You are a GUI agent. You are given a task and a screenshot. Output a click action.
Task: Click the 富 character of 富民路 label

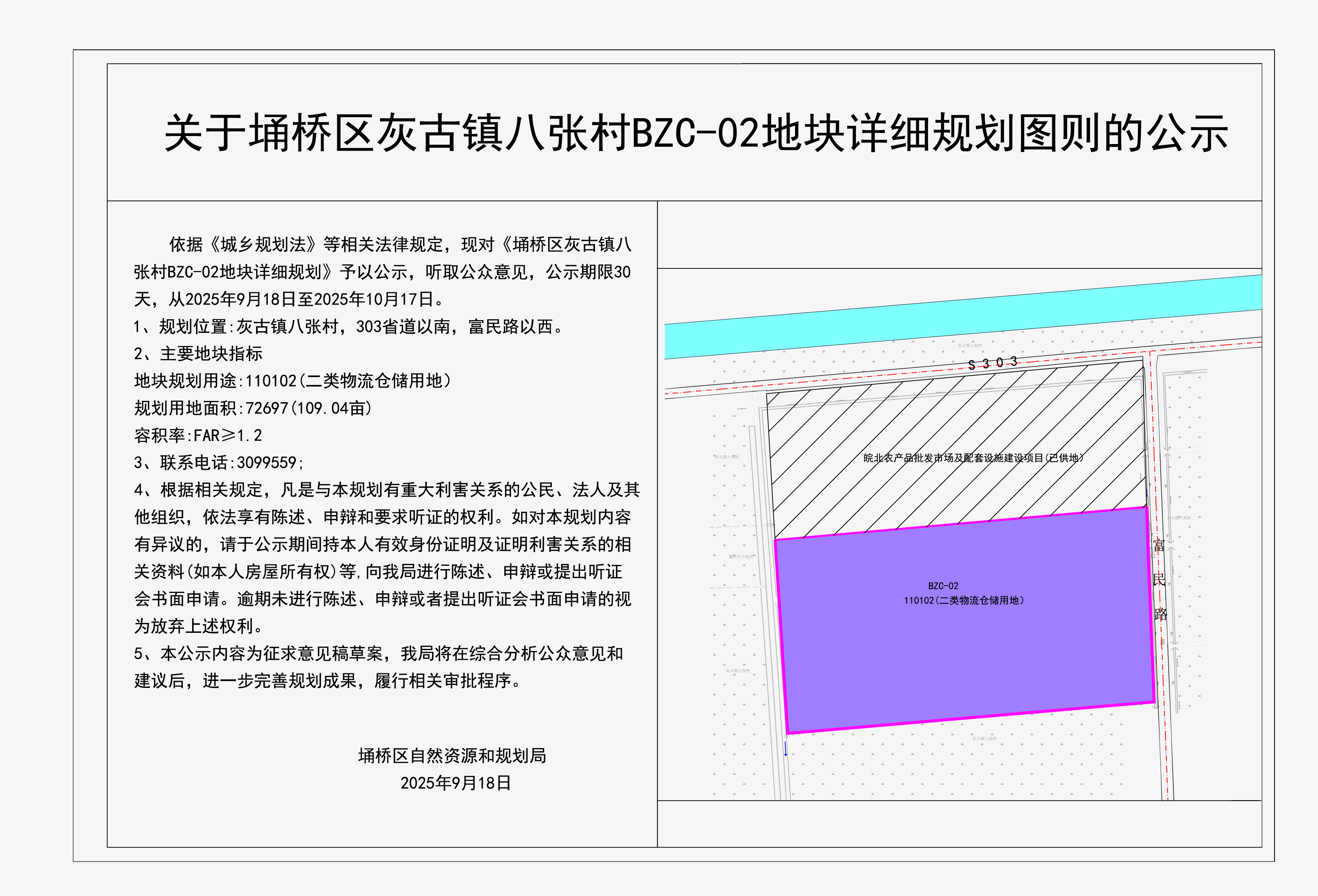1159,546
